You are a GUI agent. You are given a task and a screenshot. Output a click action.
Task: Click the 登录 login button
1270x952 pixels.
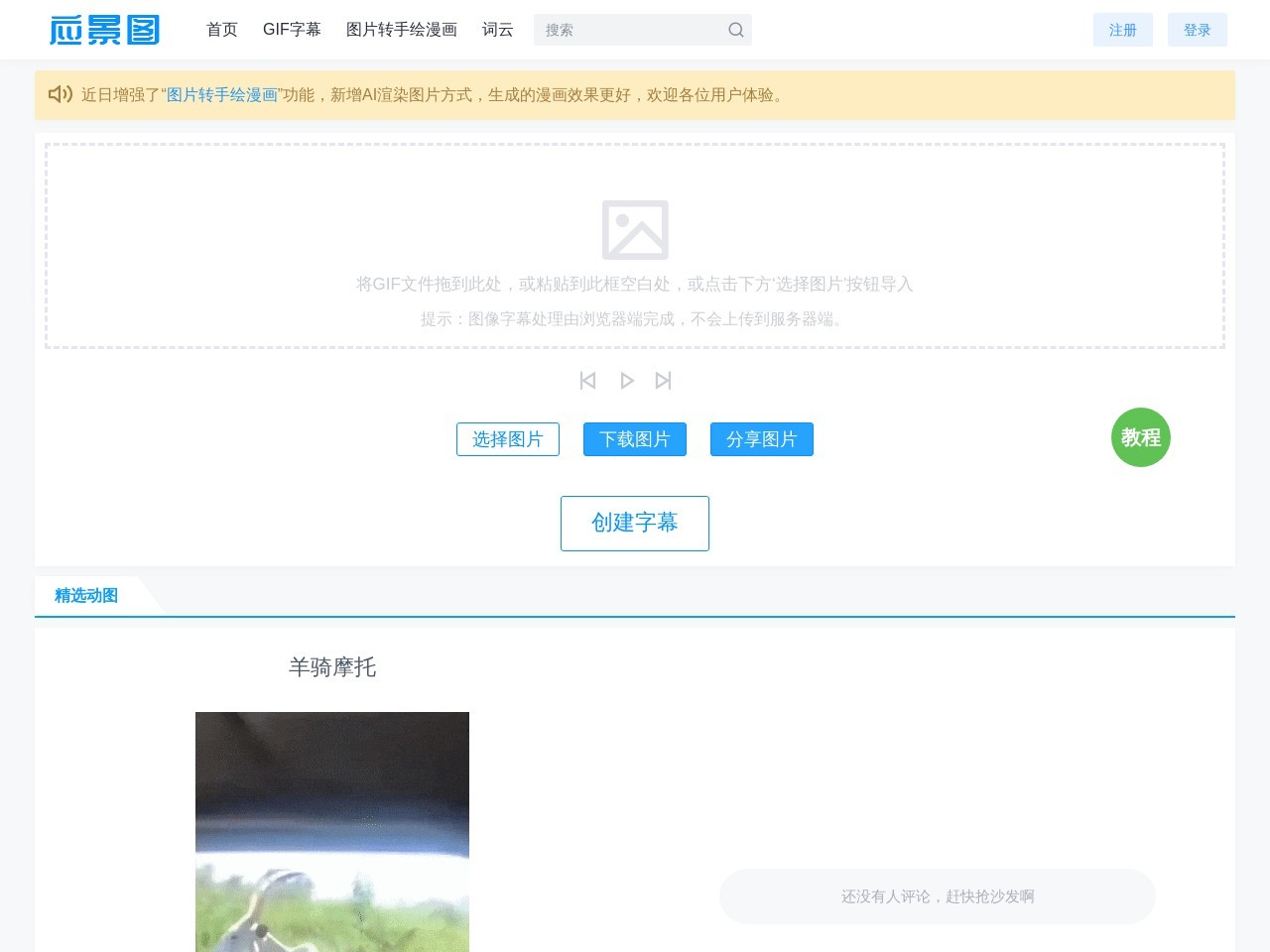(1197, 30)
